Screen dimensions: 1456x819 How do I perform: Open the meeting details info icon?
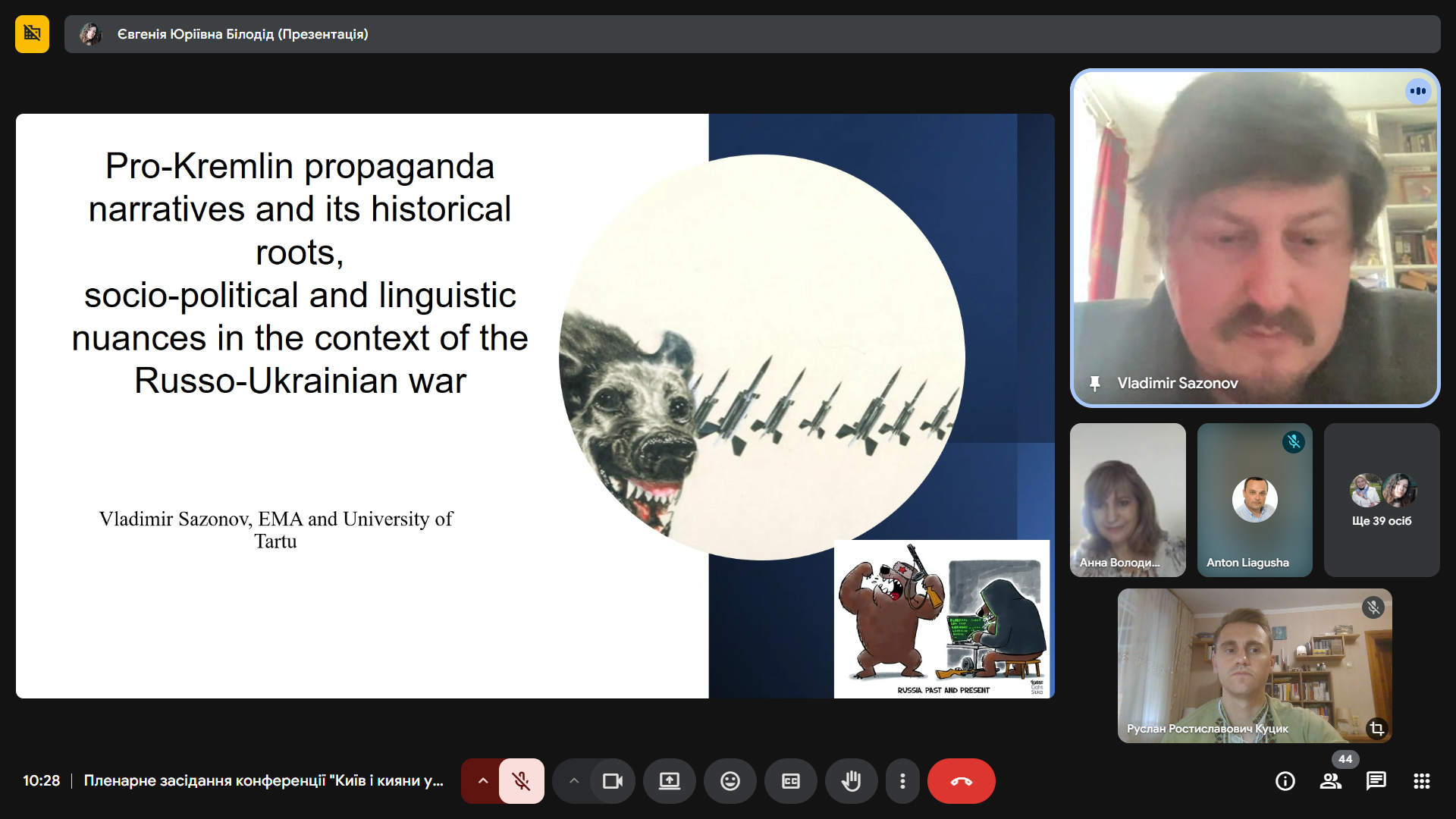1285,781
